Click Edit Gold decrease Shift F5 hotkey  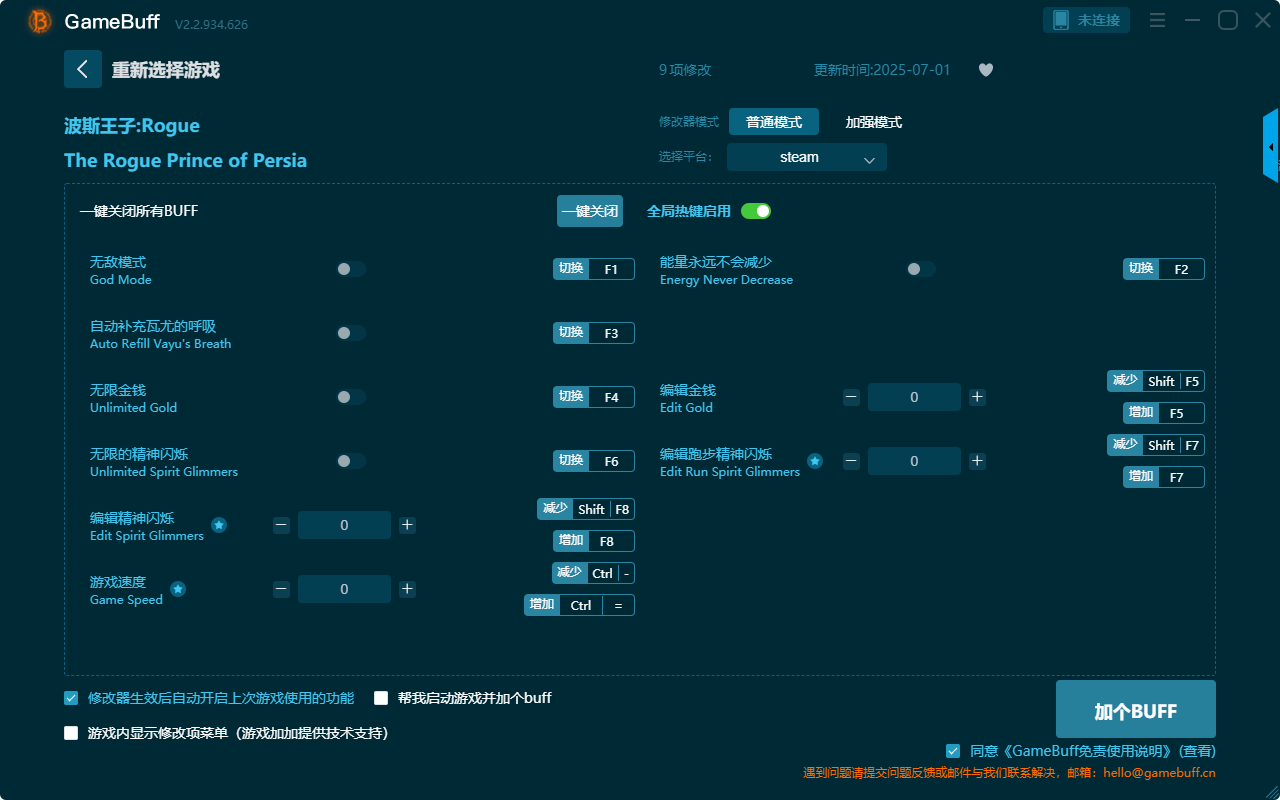point(1156,381)
